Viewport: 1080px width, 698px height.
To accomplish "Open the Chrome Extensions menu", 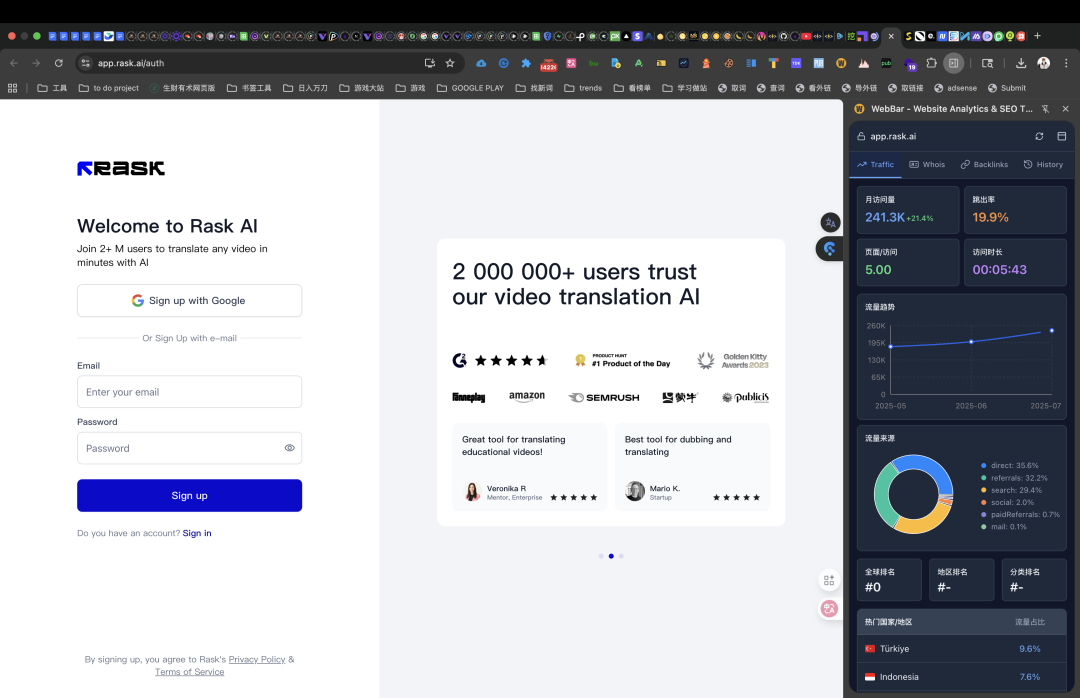I will [931, 63].
